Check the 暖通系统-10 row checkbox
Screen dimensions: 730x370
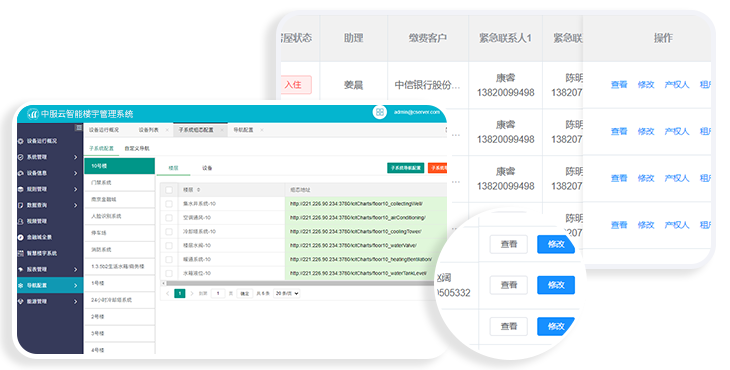click(x=169, y=260)
